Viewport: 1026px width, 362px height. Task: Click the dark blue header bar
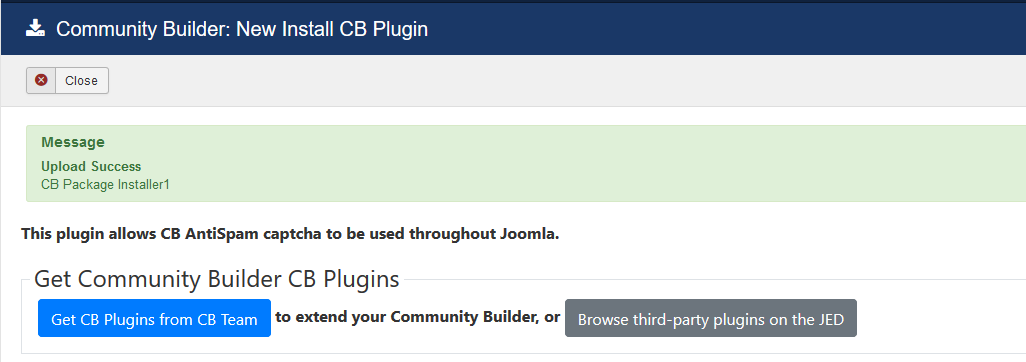tap(720, 29)
